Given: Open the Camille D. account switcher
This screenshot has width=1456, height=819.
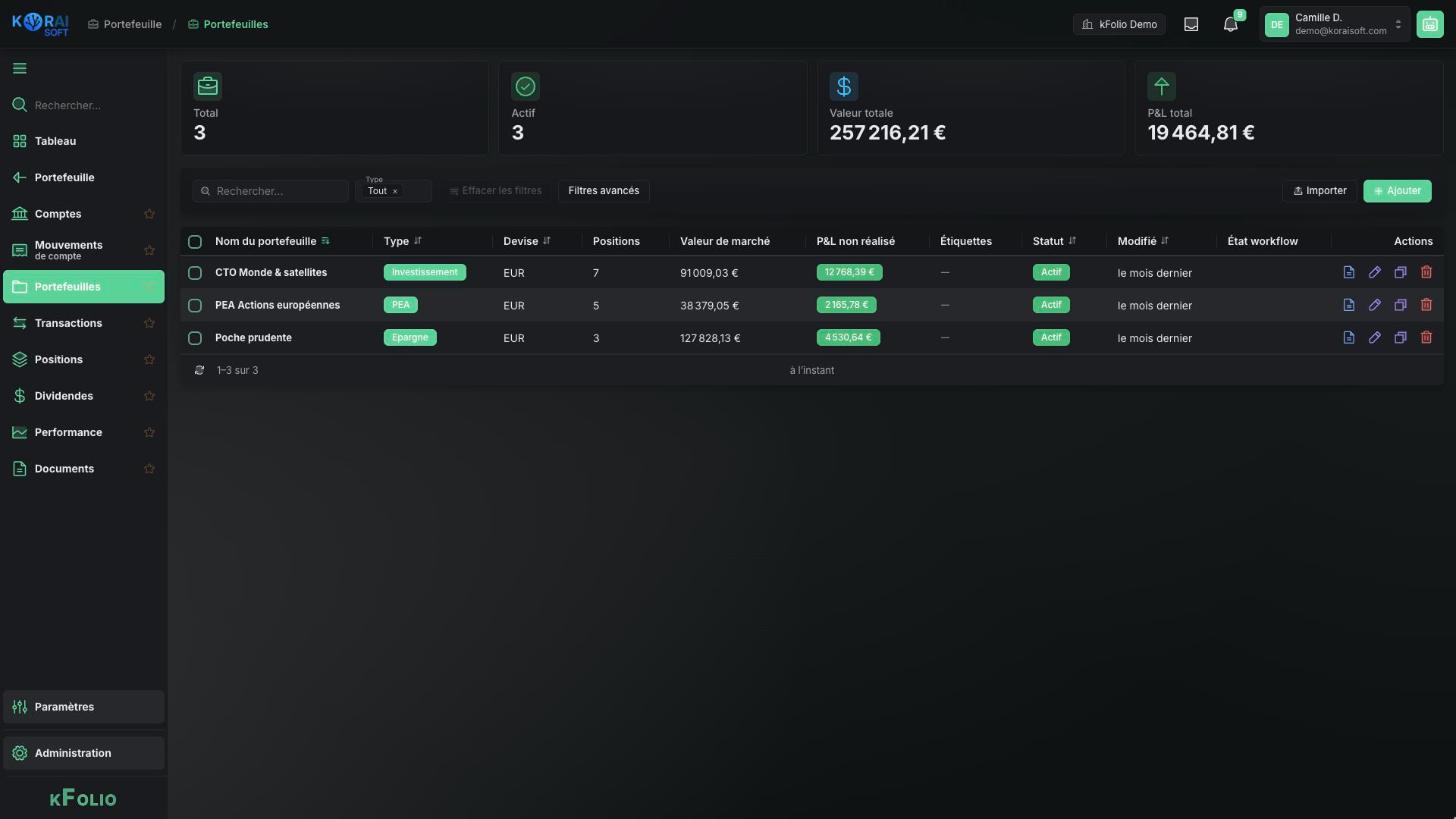Looking at the screenshot, I should coord(1334,24).
